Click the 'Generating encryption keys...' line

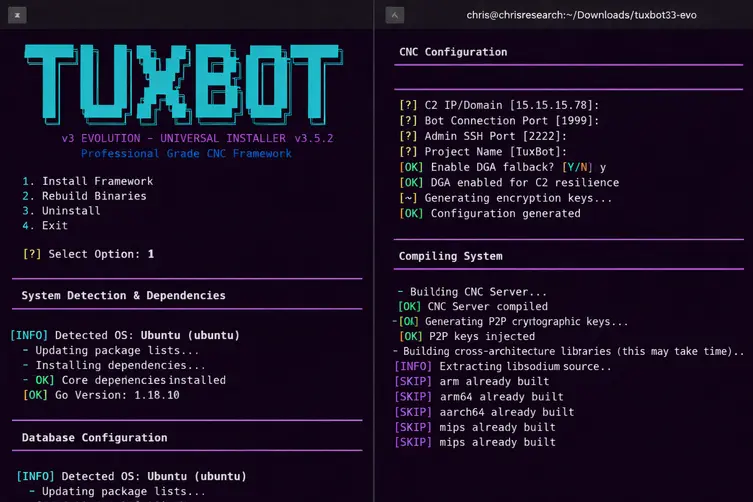[x=506, y=198]
